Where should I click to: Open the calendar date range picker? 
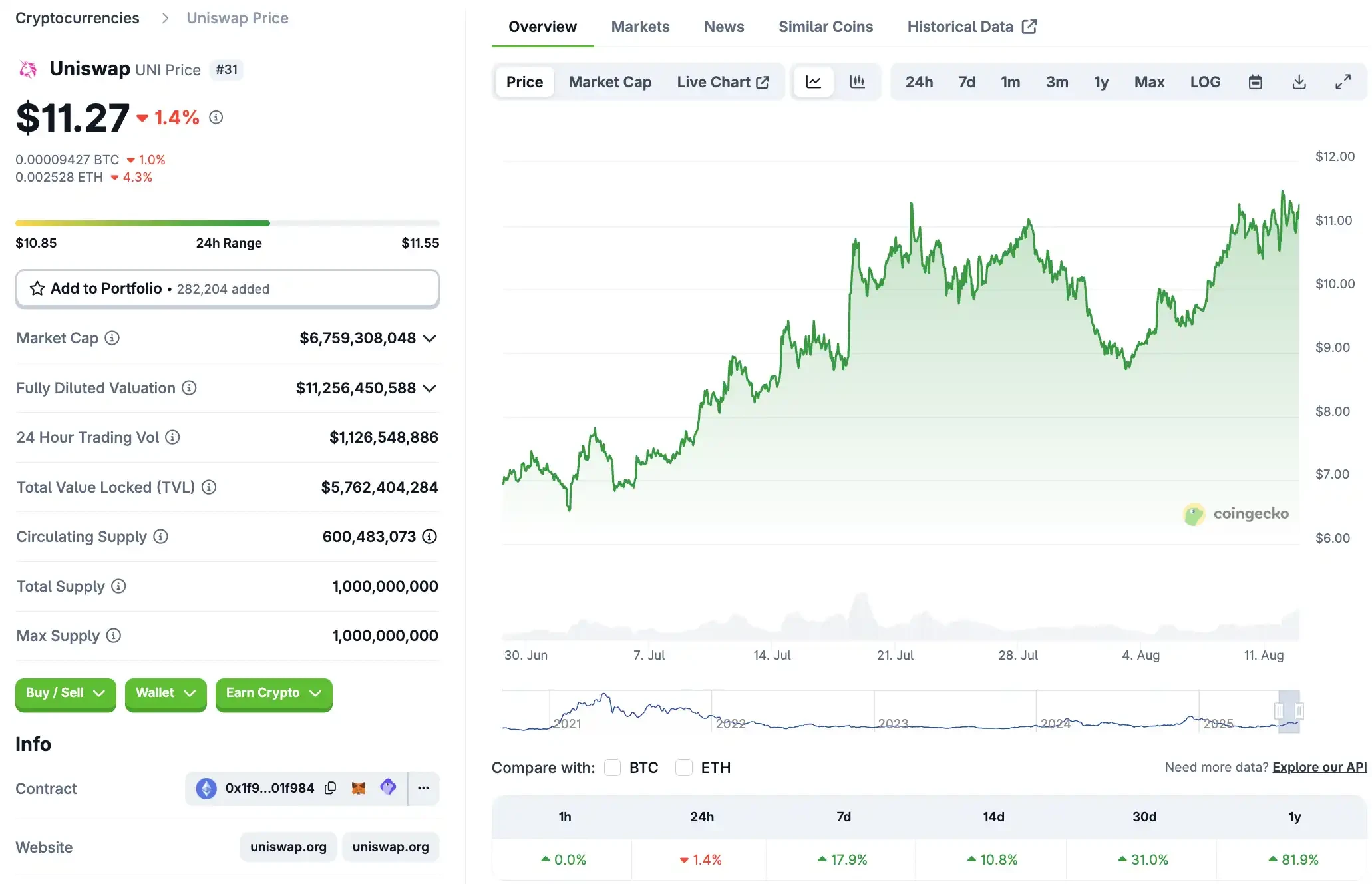[x=1256, y=81]
